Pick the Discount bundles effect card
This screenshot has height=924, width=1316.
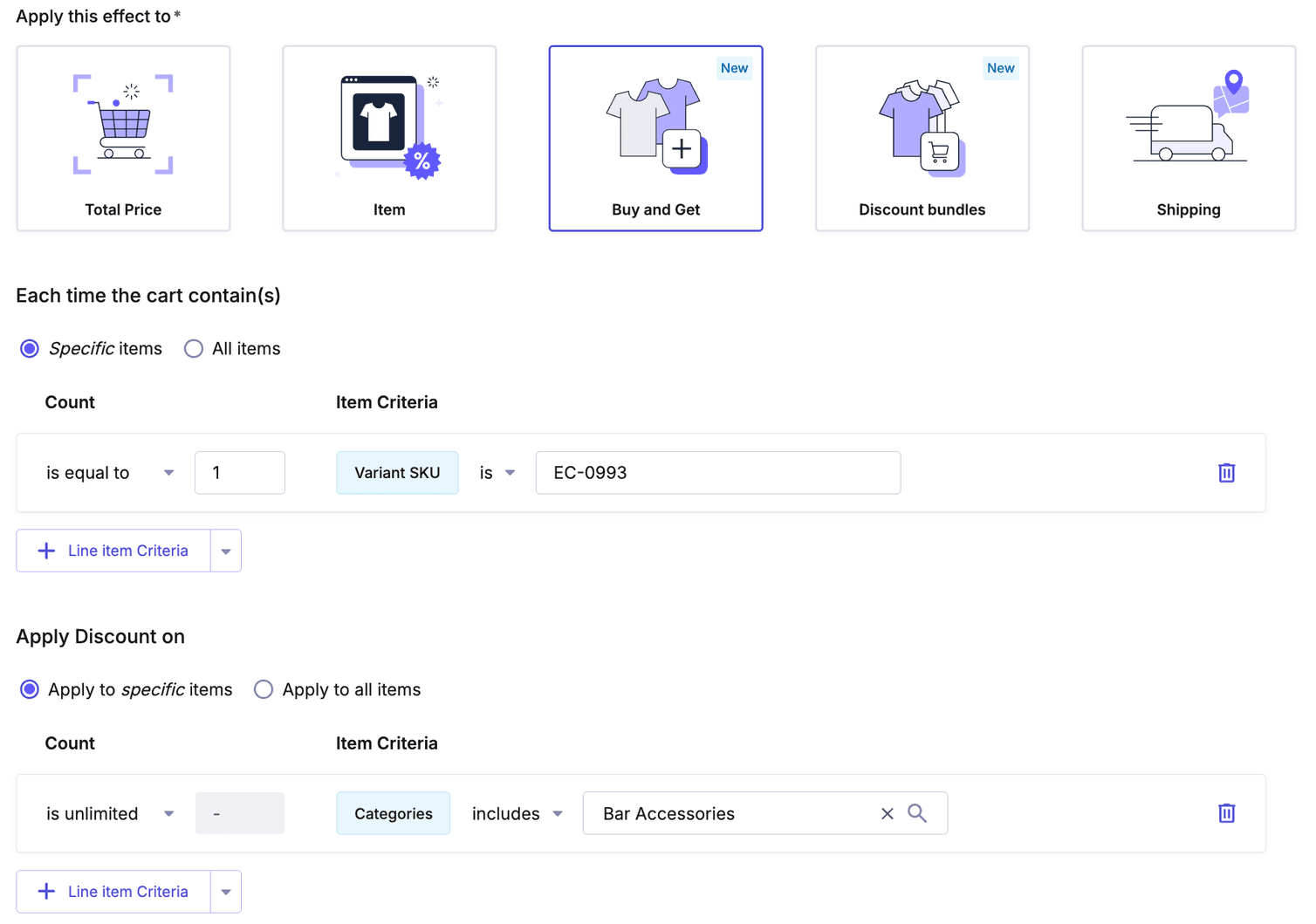[x=922, y=139]
